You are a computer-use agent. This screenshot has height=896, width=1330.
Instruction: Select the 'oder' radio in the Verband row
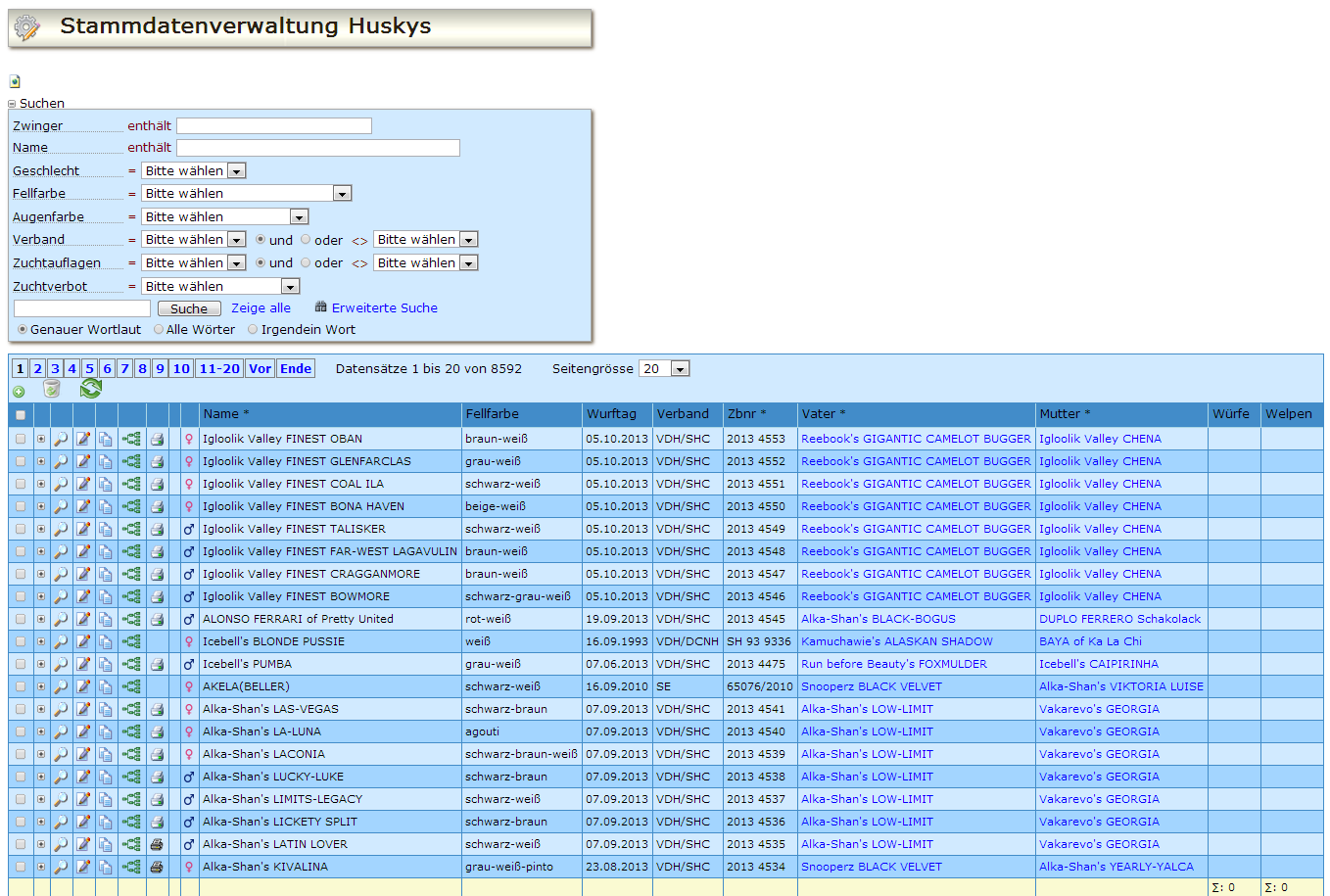tap(306, 239)
